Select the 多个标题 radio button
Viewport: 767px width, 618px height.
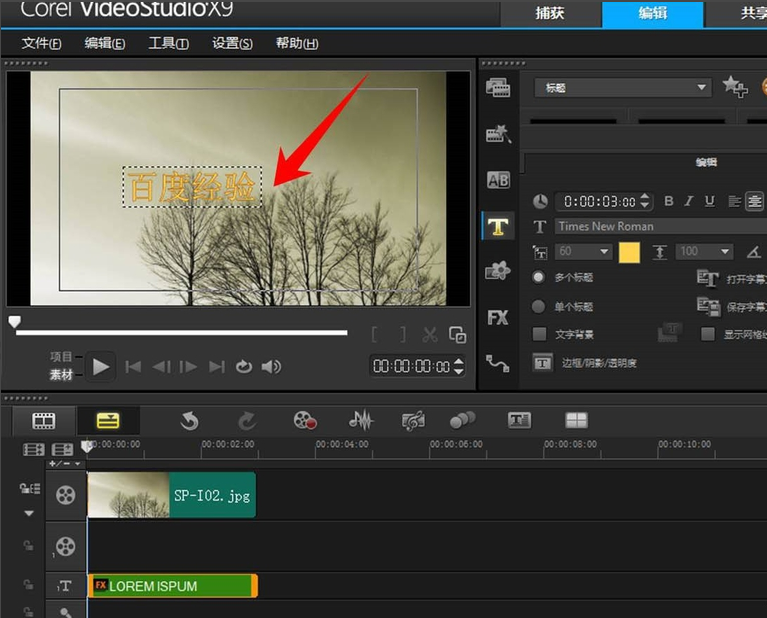538,277
